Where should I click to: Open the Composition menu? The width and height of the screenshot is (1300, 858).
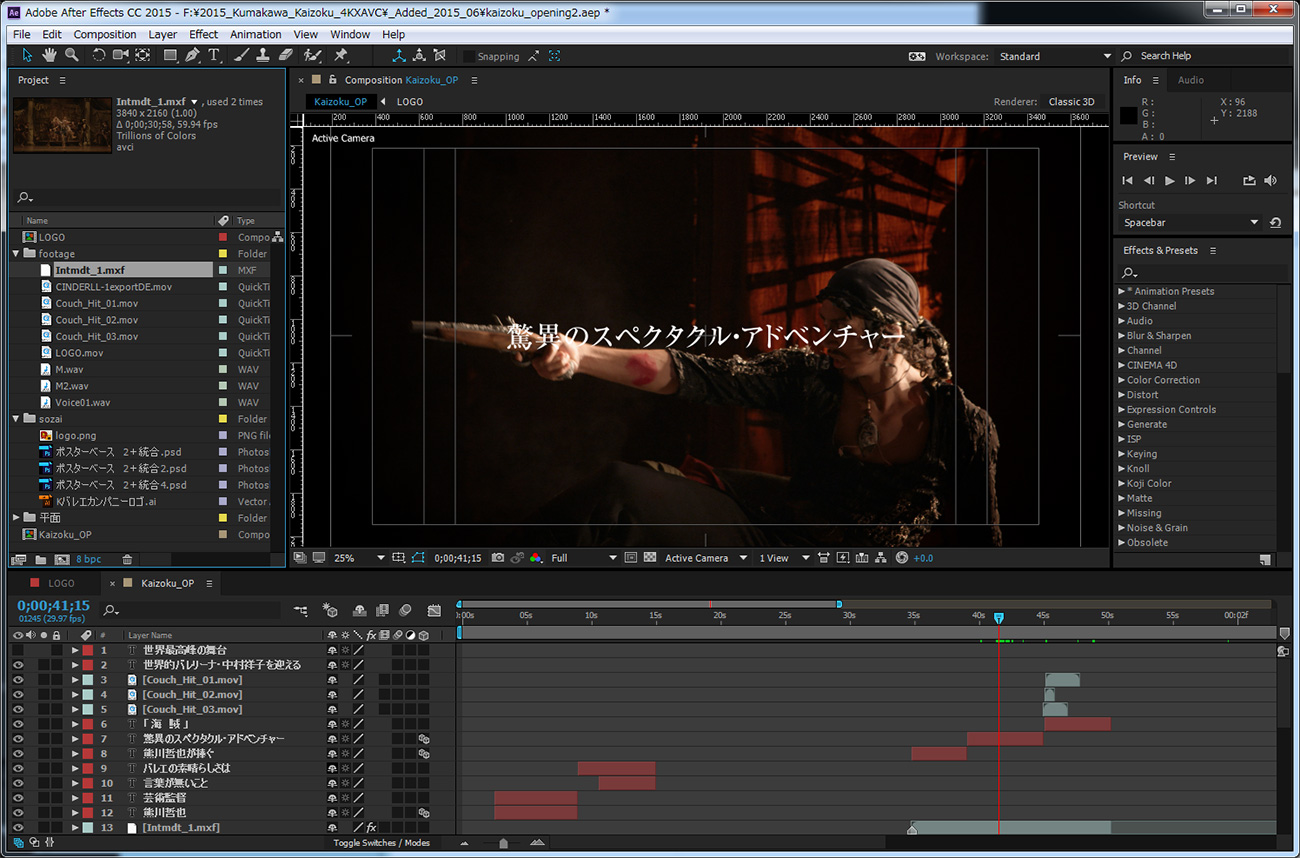point(105,34)
